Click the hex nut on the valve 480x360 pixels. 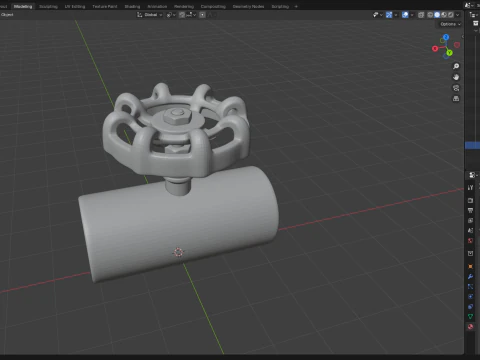click(x=176, y=116)
